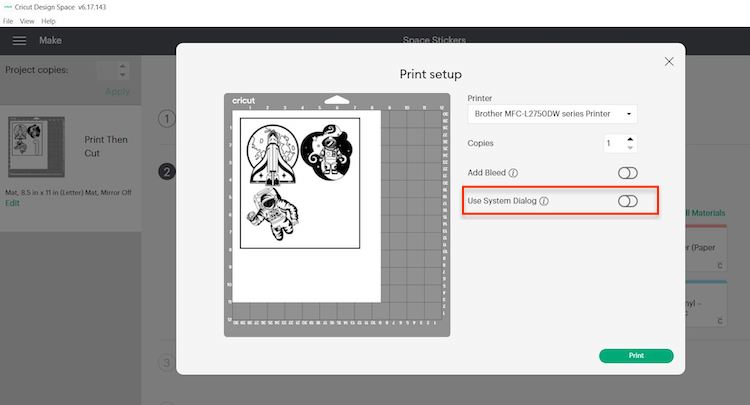Click the Make heading text

(50, 41)
